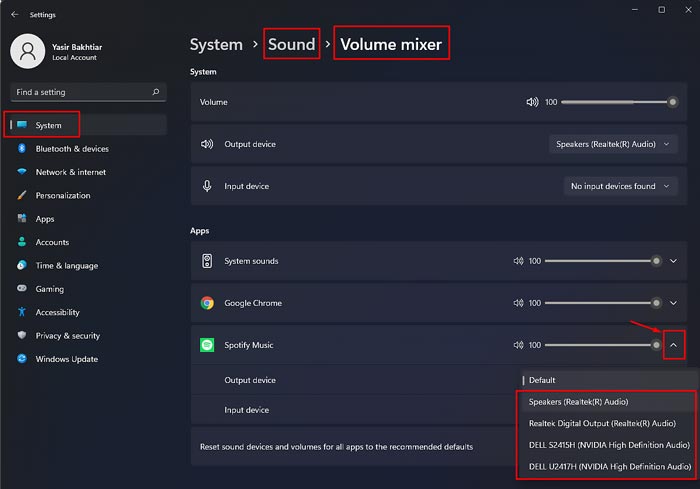
Task: Collapse the Spotify Music row chevron
Action: point(673,345)
